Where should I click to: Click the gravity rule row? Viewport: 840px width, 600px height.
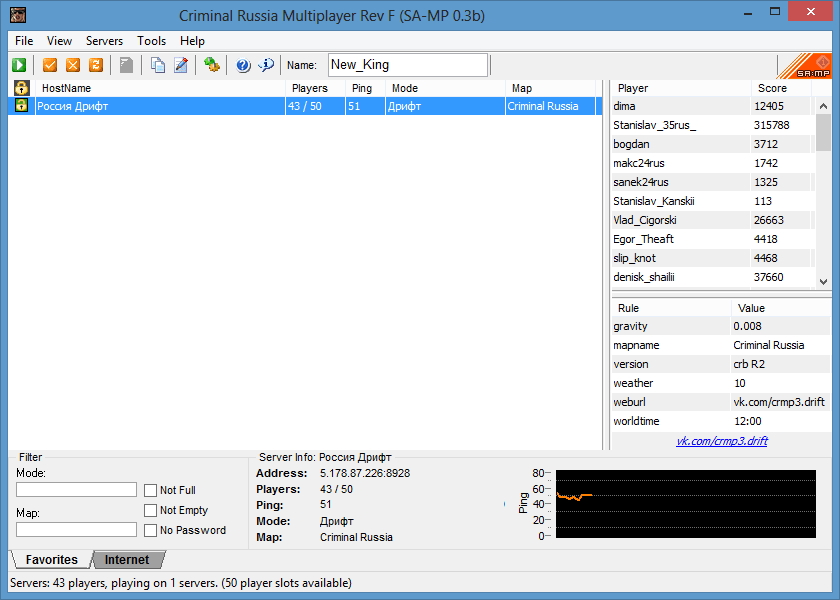point(721,326)
